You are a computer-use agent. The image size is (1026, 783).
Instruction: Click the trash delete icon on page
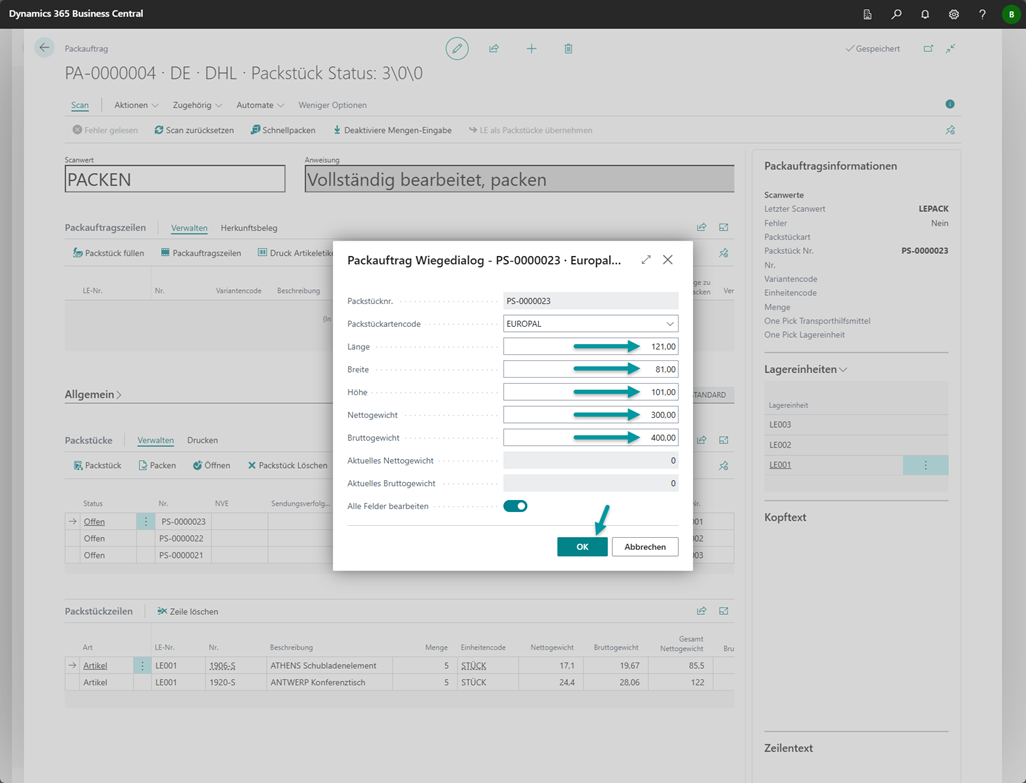[x=568, y=48]
